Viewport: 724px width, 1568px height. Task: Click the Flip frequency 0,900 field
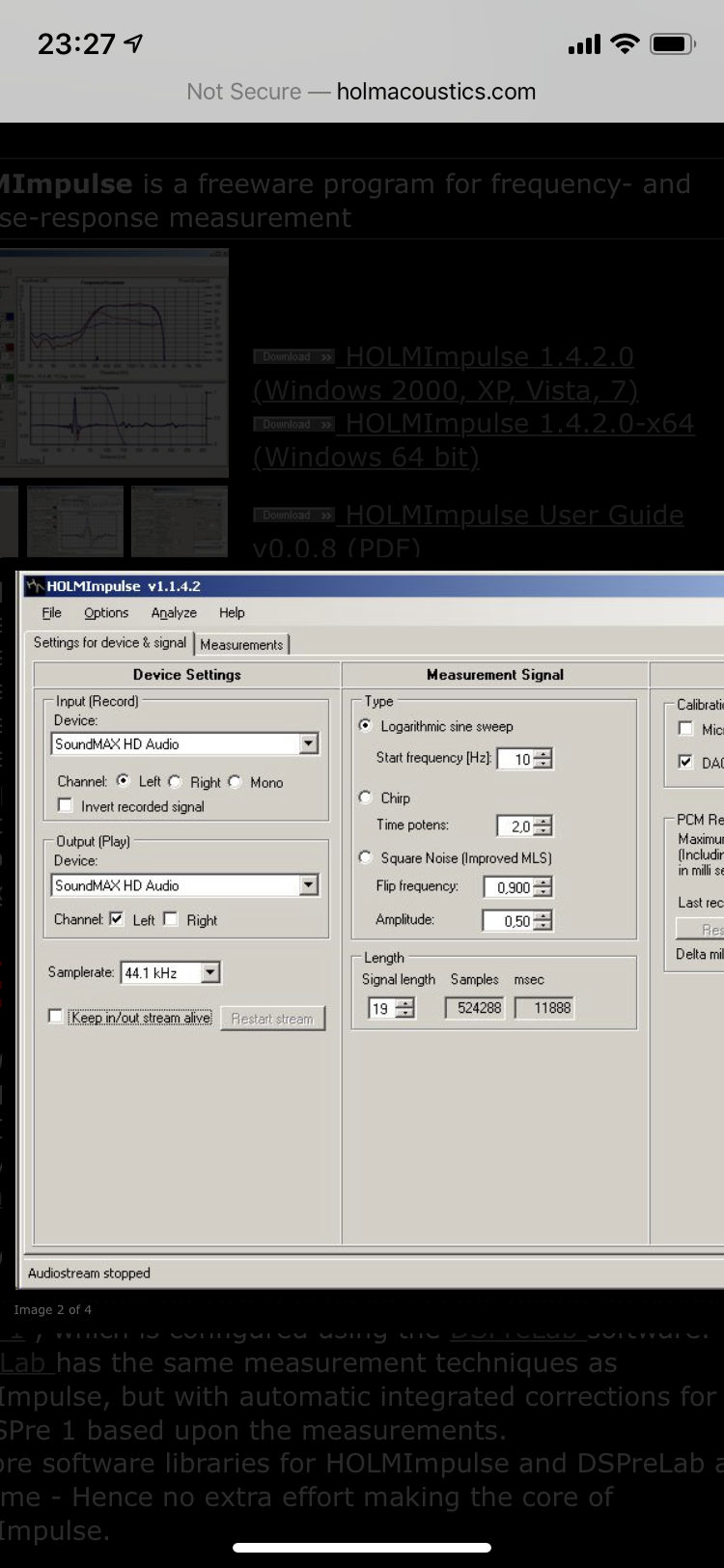tap(509, 887)
